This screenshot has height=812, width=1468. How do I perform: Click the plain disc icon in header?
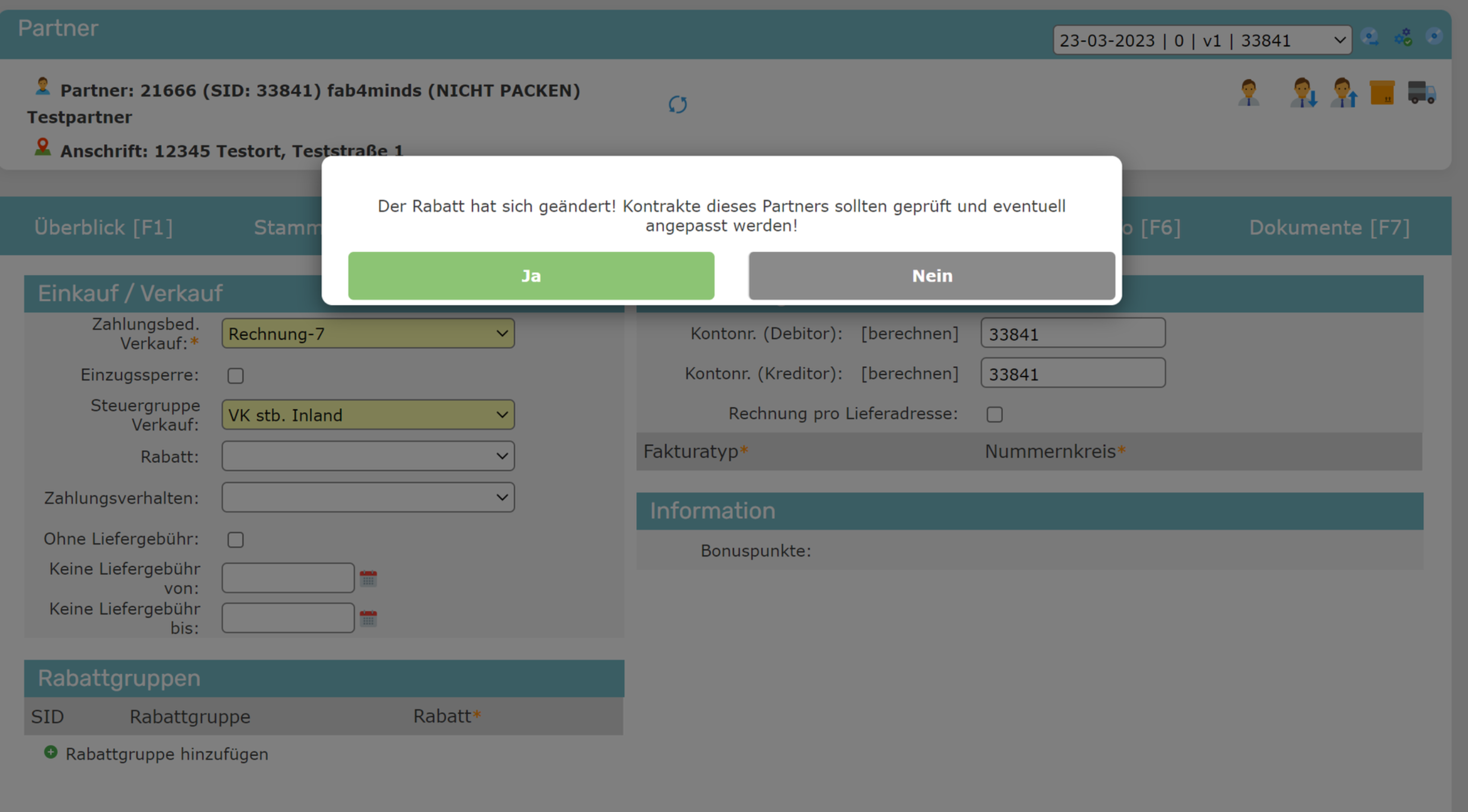[x=1434, y=37]
